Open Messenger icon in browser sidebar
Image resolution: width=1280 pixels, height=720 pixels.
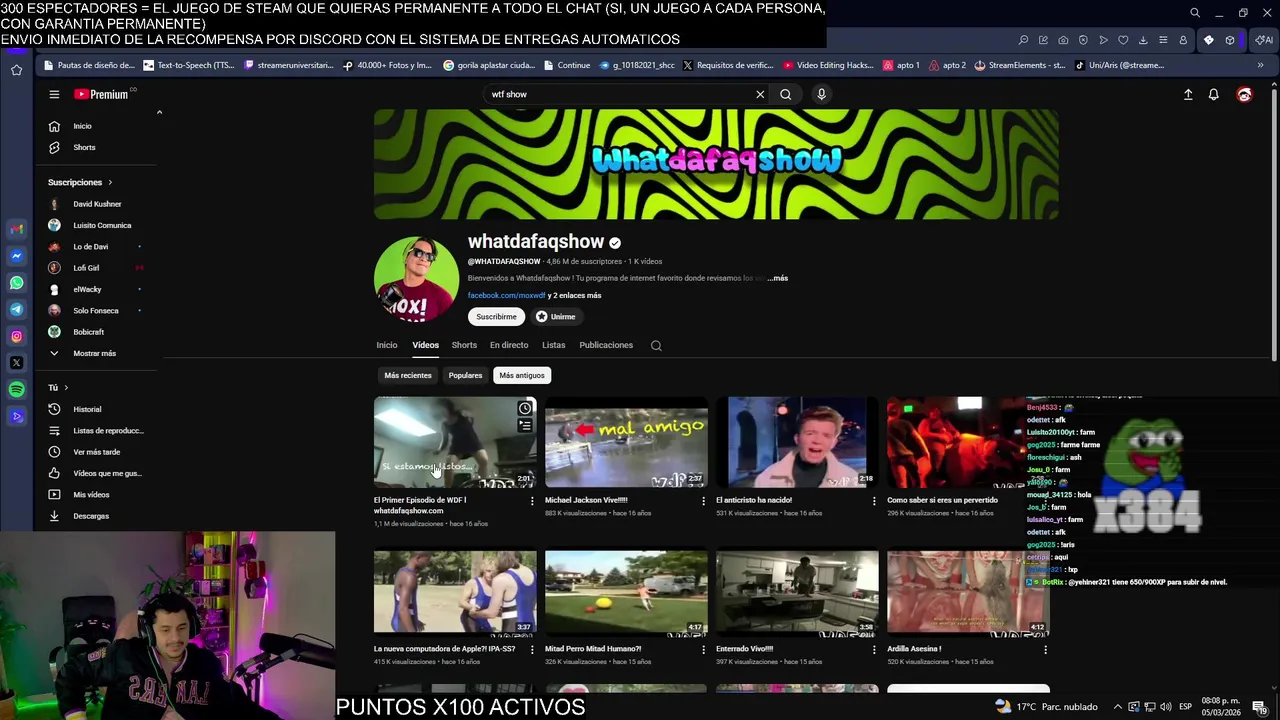pos(16,256)
